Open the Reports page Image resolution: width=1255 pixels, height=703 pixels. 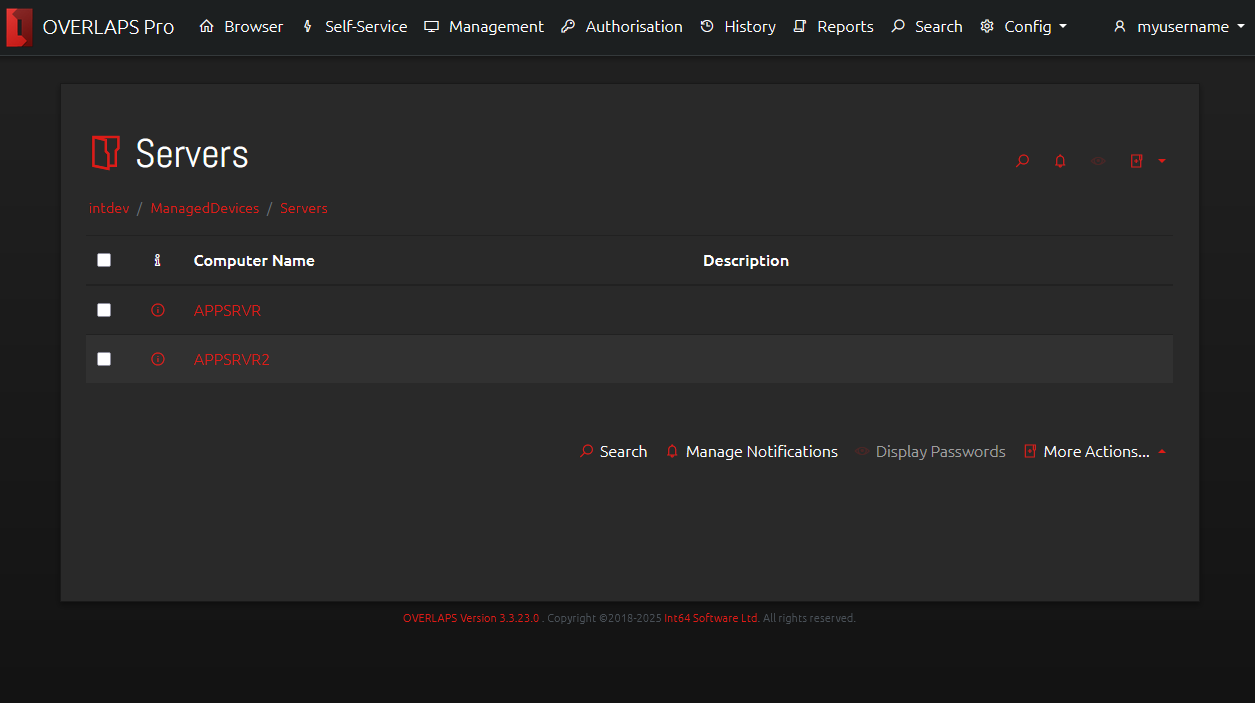(x=833, y=27)
